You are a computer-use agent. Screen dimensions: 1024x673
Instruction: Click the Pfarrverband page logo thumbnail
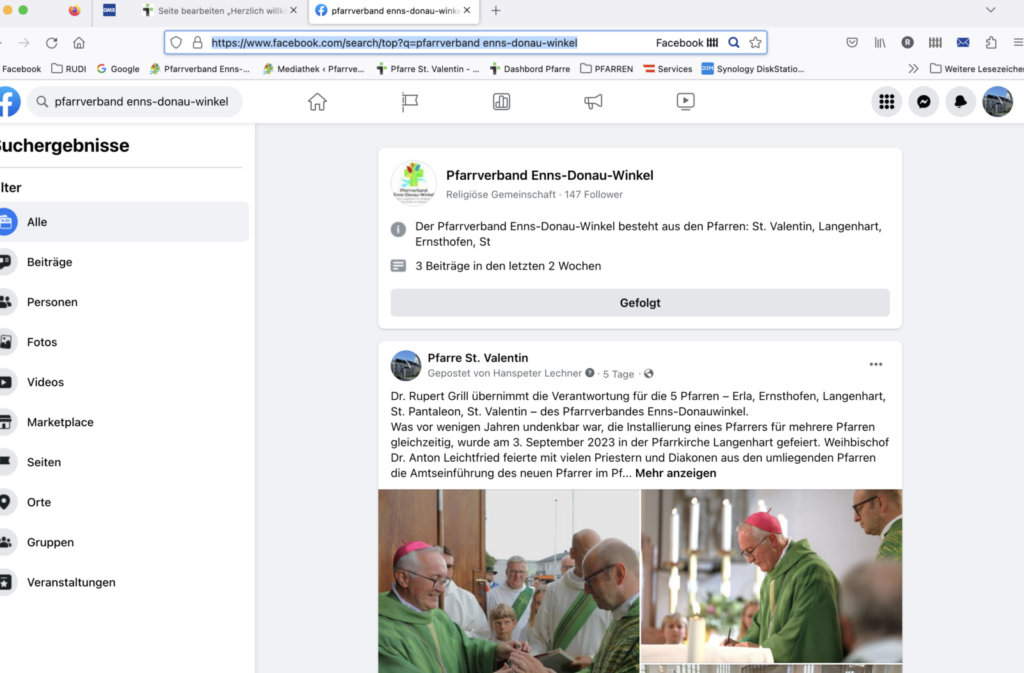tap(413, 183)
